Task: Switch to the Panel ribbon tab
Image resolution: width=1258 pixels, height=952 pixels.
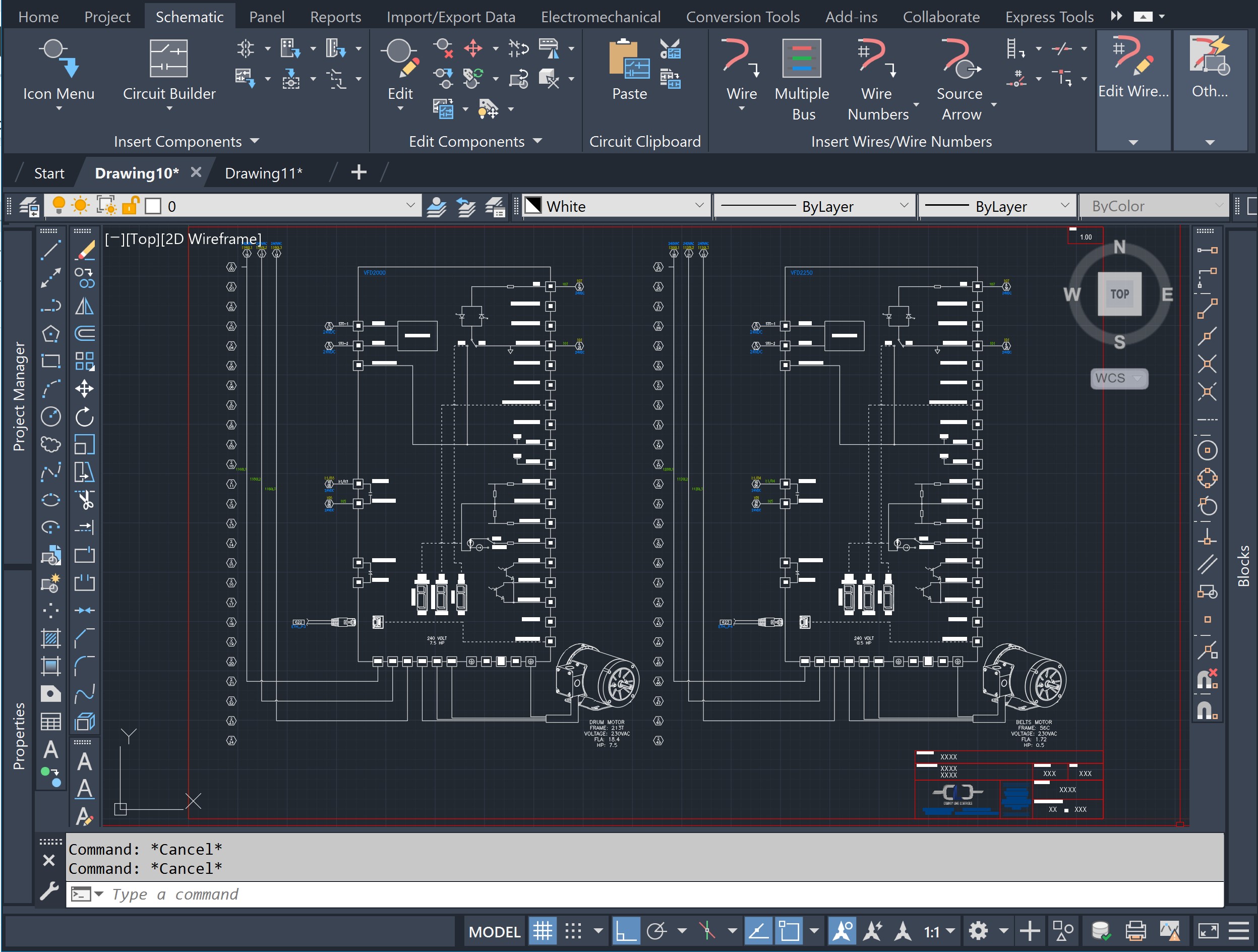Action: pyautogui.click(x=266, y=17)
